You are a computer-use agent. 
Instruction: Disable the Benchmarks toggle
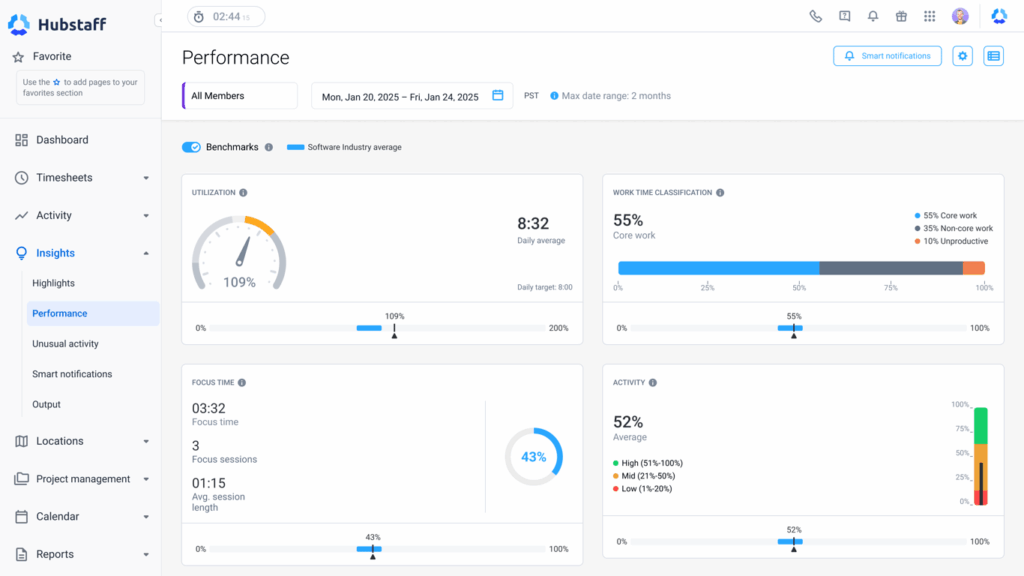(x=191, y=146)
